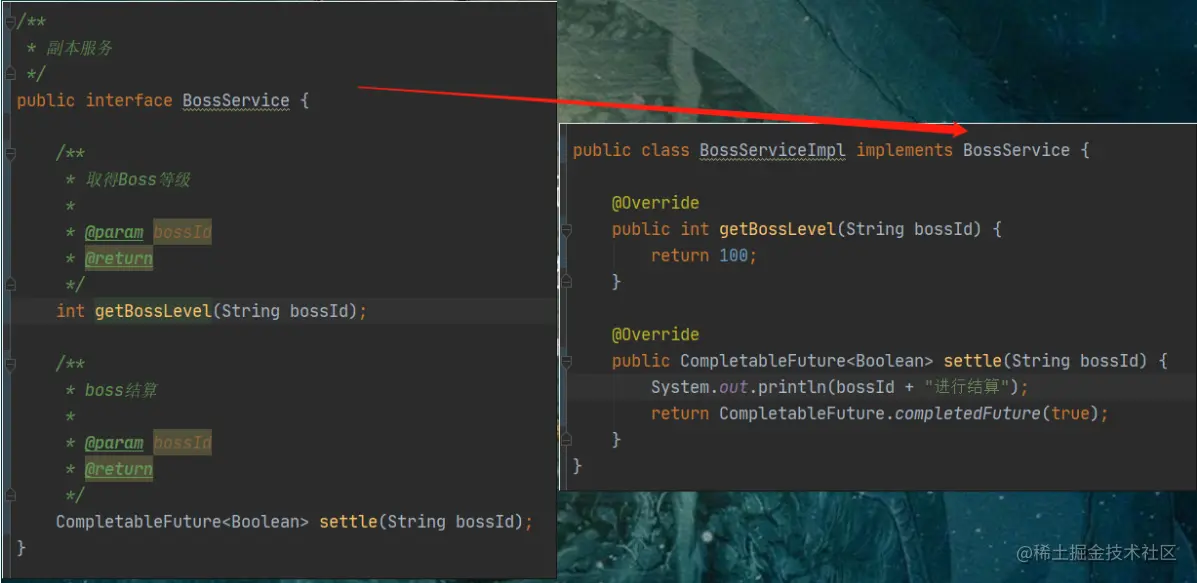This screenshot has width=1197, height=583.
Task: Click the literal 100 in return statement
Action: [734, 256]
